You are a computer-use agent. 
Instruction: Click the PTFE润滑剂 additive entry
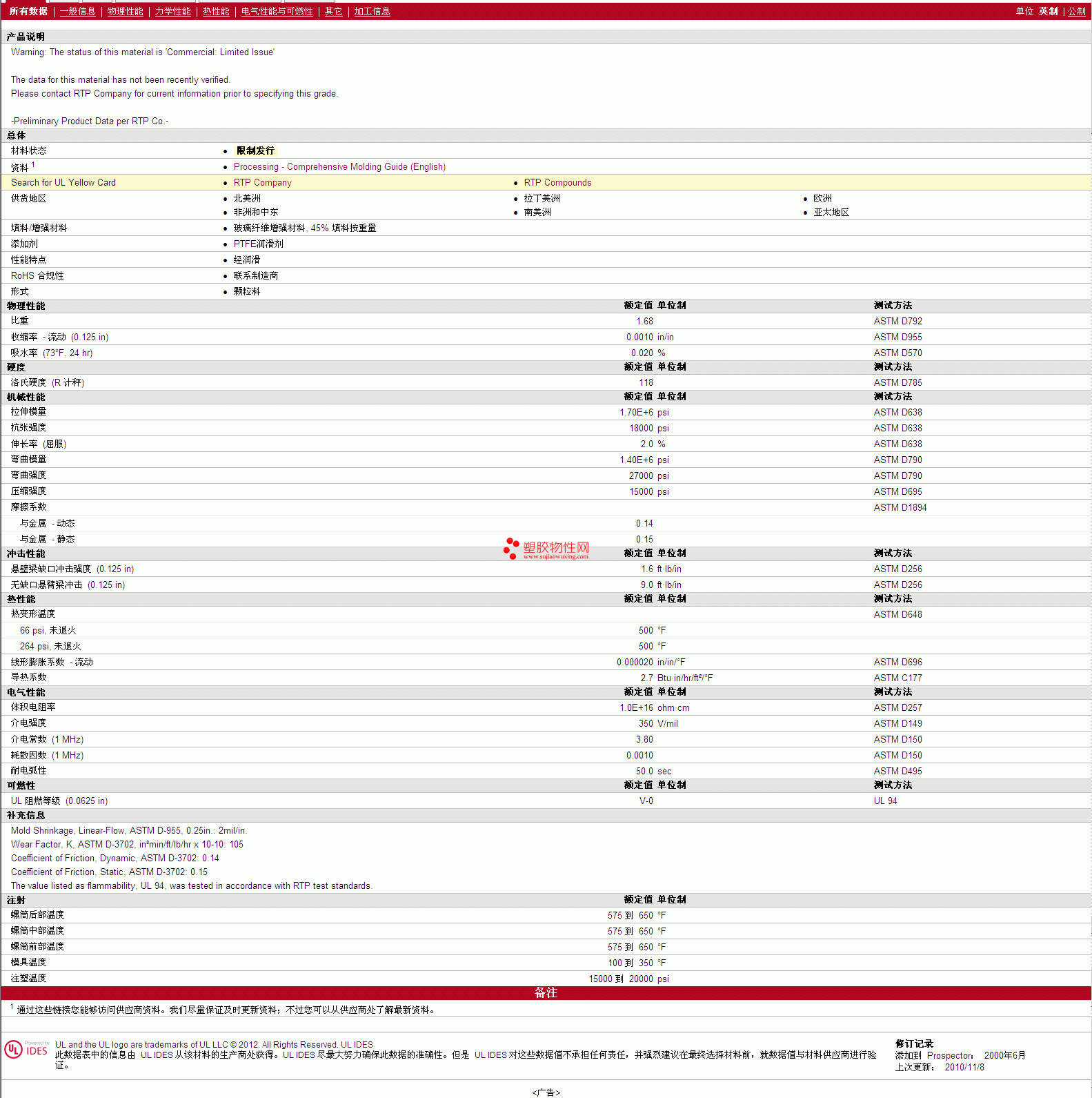click(x=258, y=244)
